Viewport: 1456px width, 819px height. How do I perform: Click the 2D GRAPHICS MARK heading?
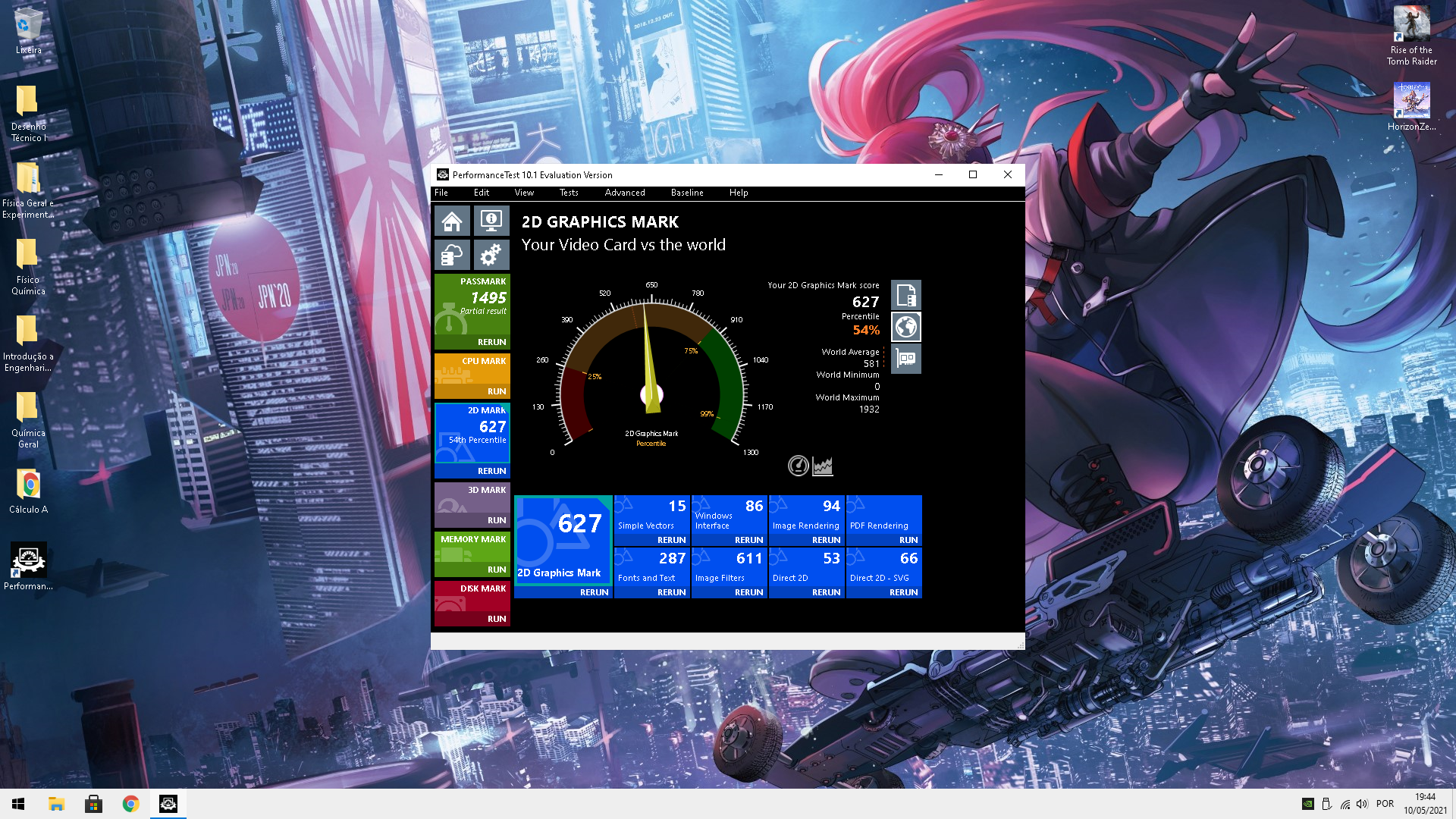tap(600, 222)
